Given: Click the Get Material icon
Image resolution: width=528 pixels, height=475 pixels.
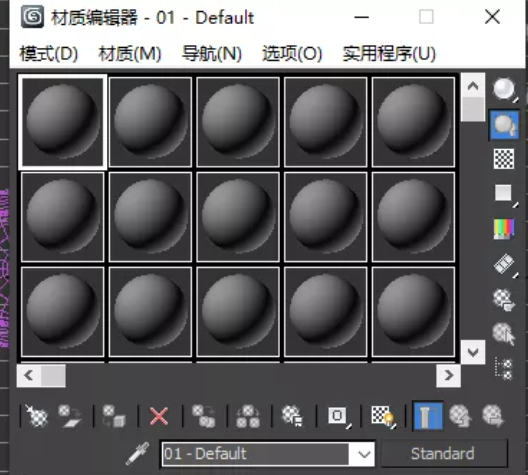Looking at the screenshot, I should point(36,416).
